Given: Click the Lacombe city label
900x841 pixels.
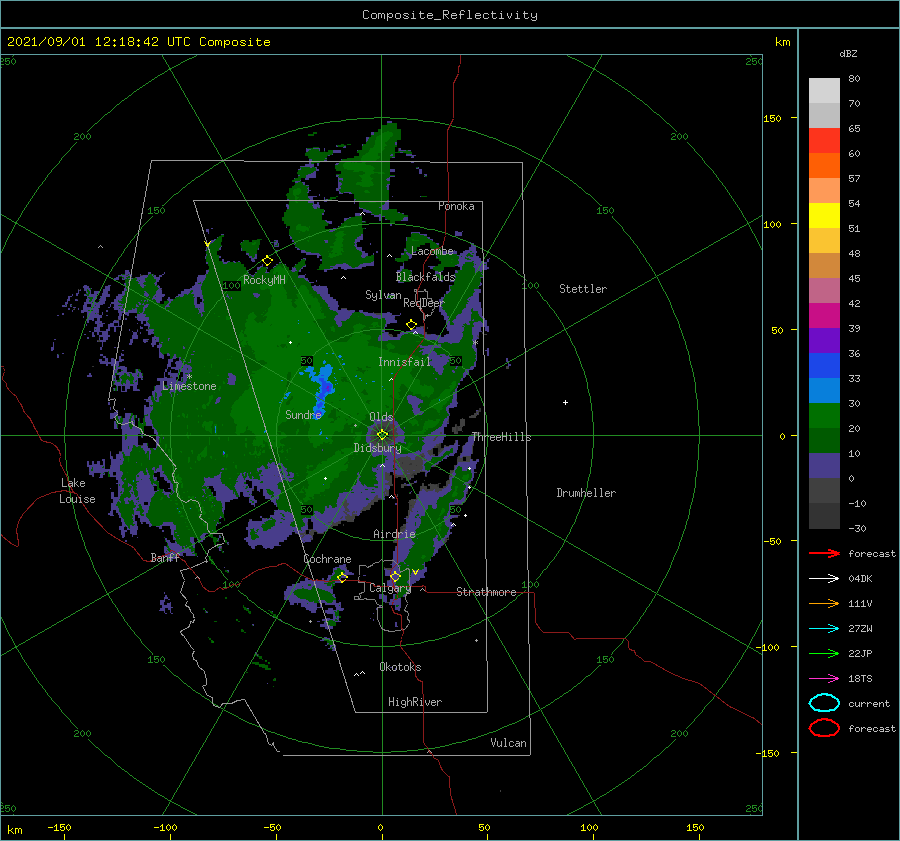Looking at the screenshot, I should pyautogui.click(x=432, y=251).
